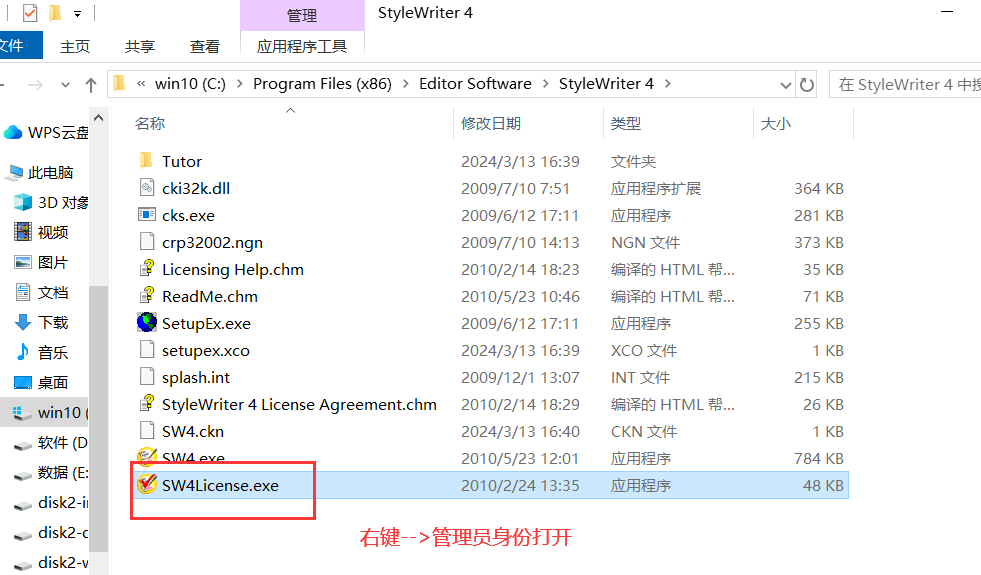Click the 364 KB size cell

coord(818,188)
